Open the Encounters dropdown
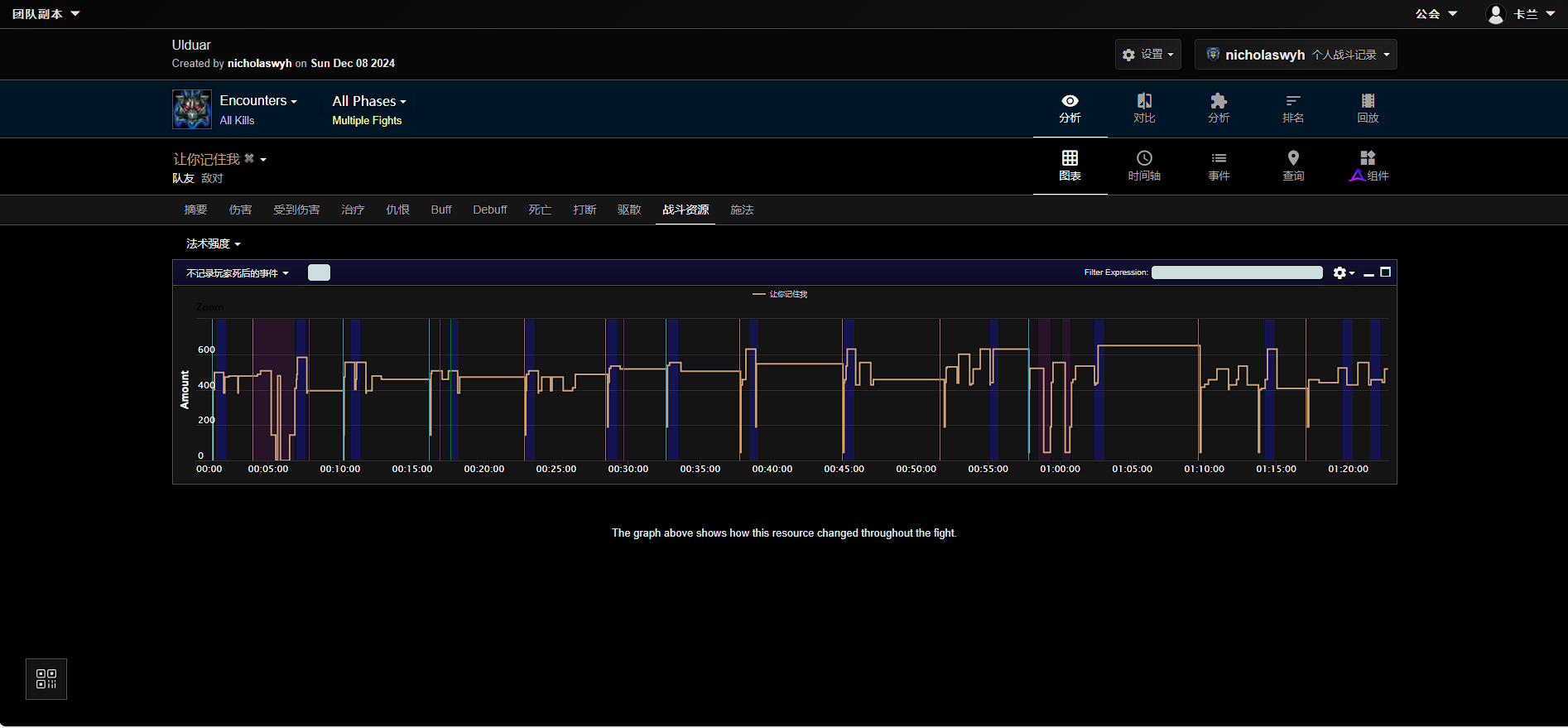 tap(258, 101)
